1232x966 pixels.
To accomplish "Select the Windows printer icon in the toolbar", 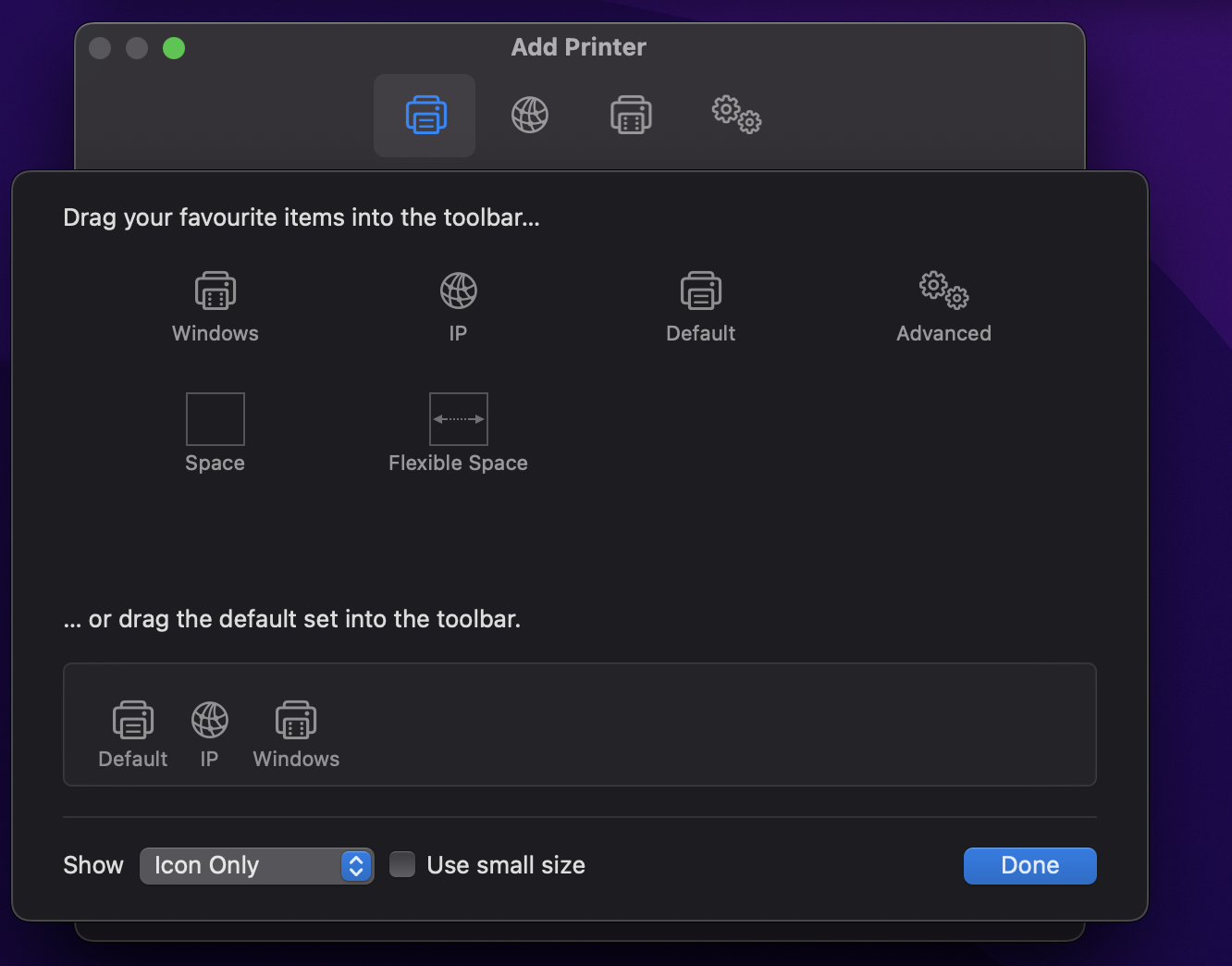I will tap(631, 115).
